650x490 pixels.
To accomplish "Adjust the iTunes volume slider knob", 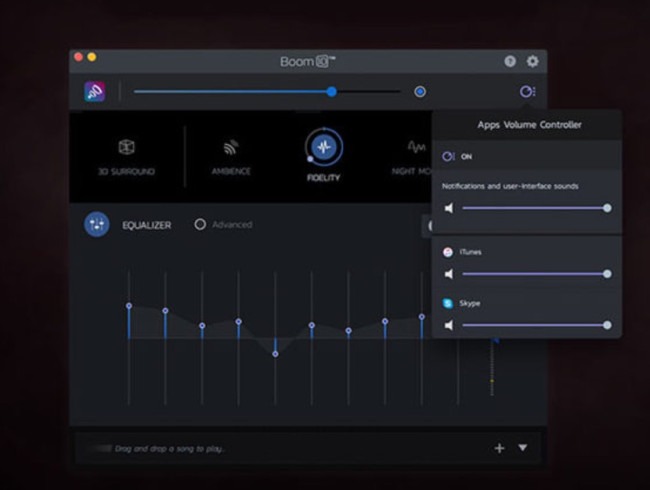I will coord(607,274).
